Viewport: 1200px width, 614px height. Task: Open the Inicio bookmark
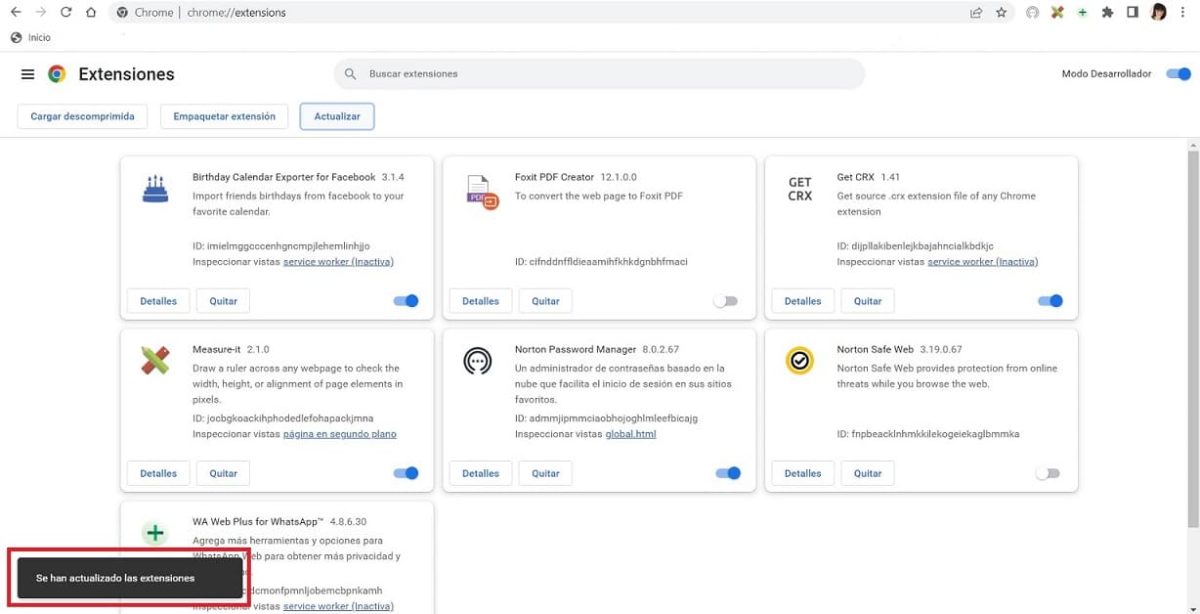pos(31,38)
